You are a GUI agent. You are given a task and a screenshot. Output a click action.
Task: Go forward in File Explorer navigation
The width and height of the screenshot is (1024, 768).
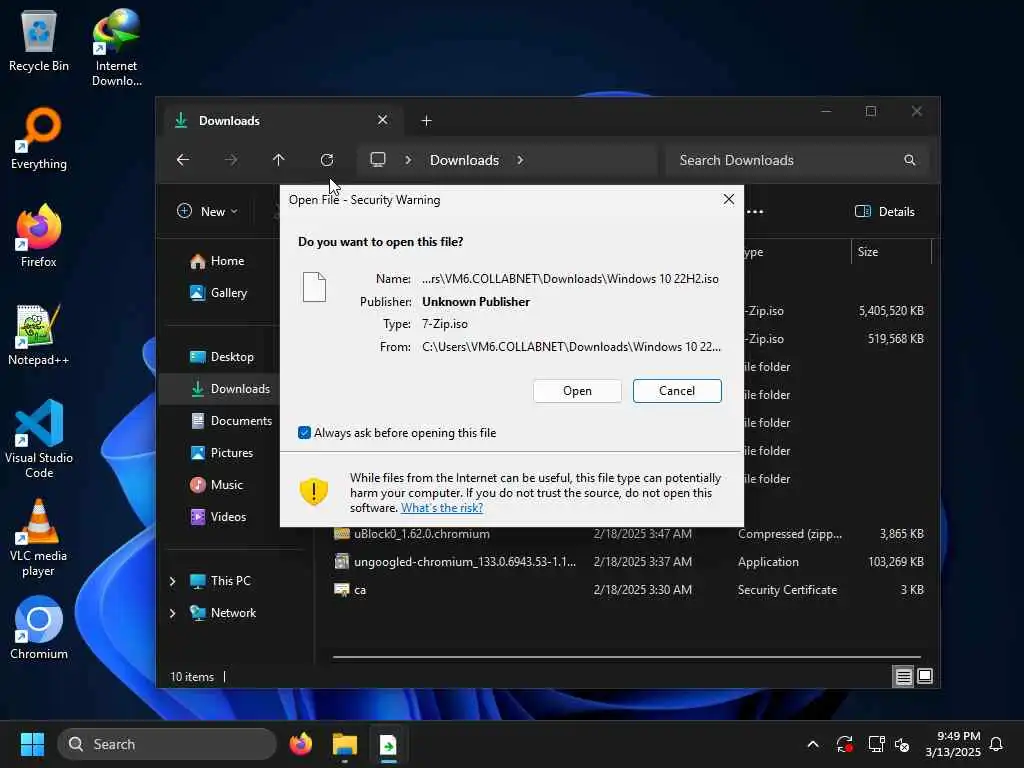coord(231,160)
